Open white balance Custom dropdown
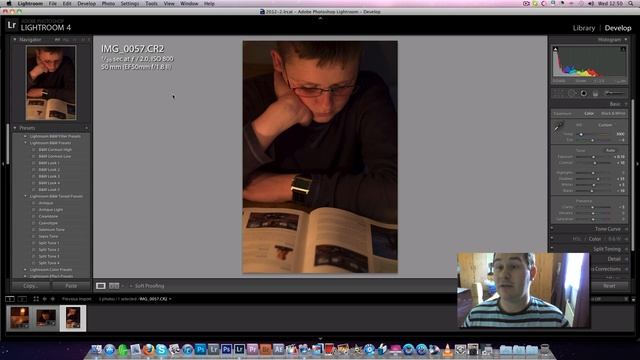640x360 pixels. tap(606, 125)
